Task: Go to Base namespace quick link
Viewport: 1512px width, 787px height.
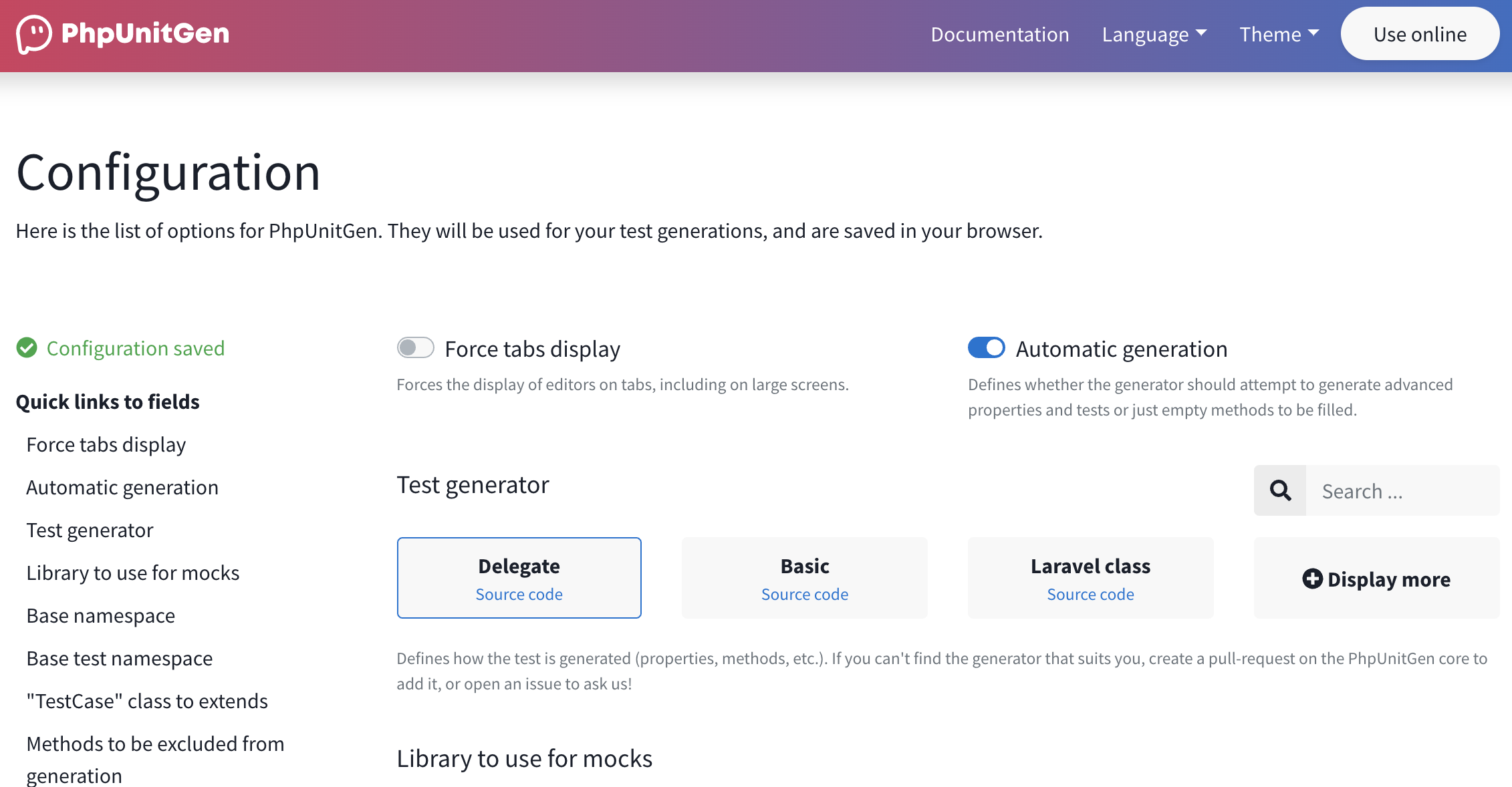Action: pos(100,615)
